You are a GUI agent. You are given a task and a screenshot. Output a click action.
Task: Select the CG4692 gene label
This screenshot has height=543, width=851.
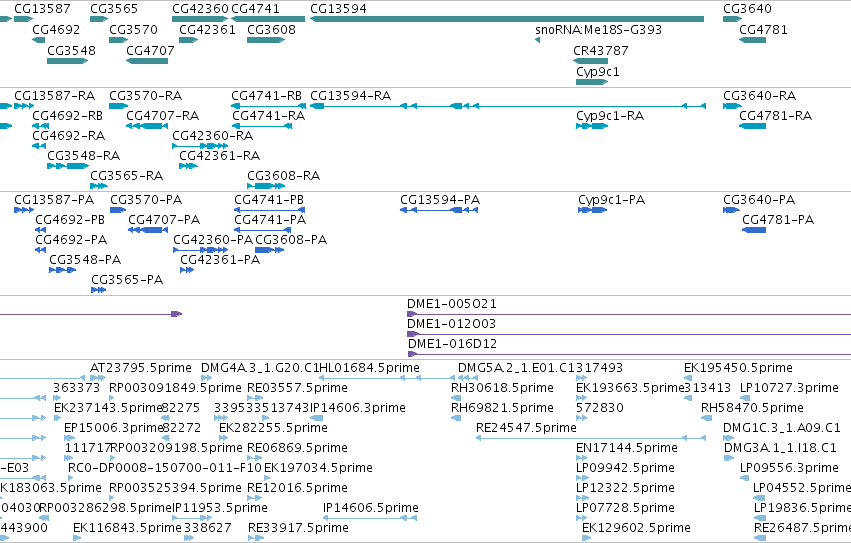(x=56, y=29)
